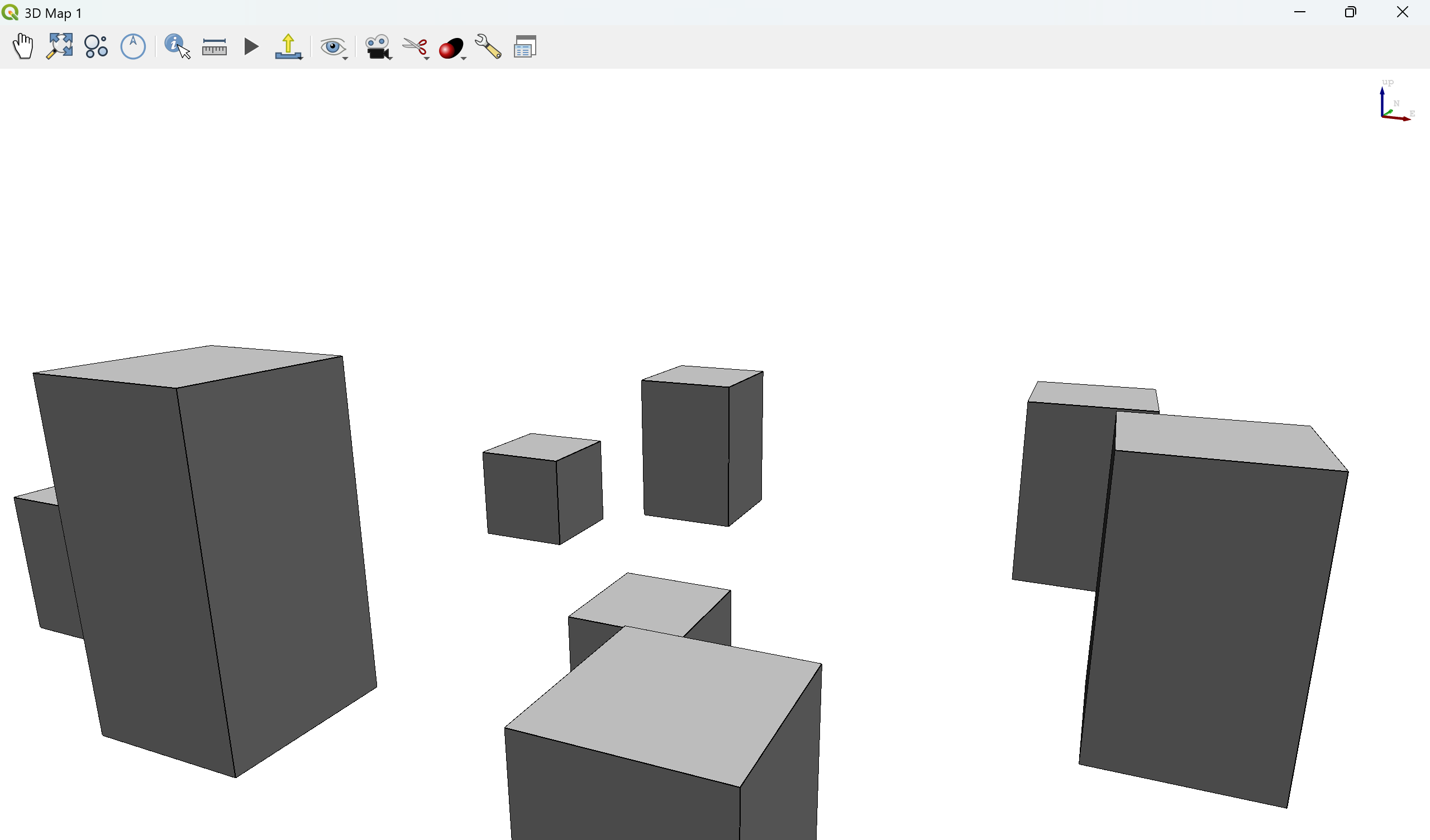Click the QGIS logo in title bar
Viewport: 1430px width, 840px height.
click(x=9, y=12)
